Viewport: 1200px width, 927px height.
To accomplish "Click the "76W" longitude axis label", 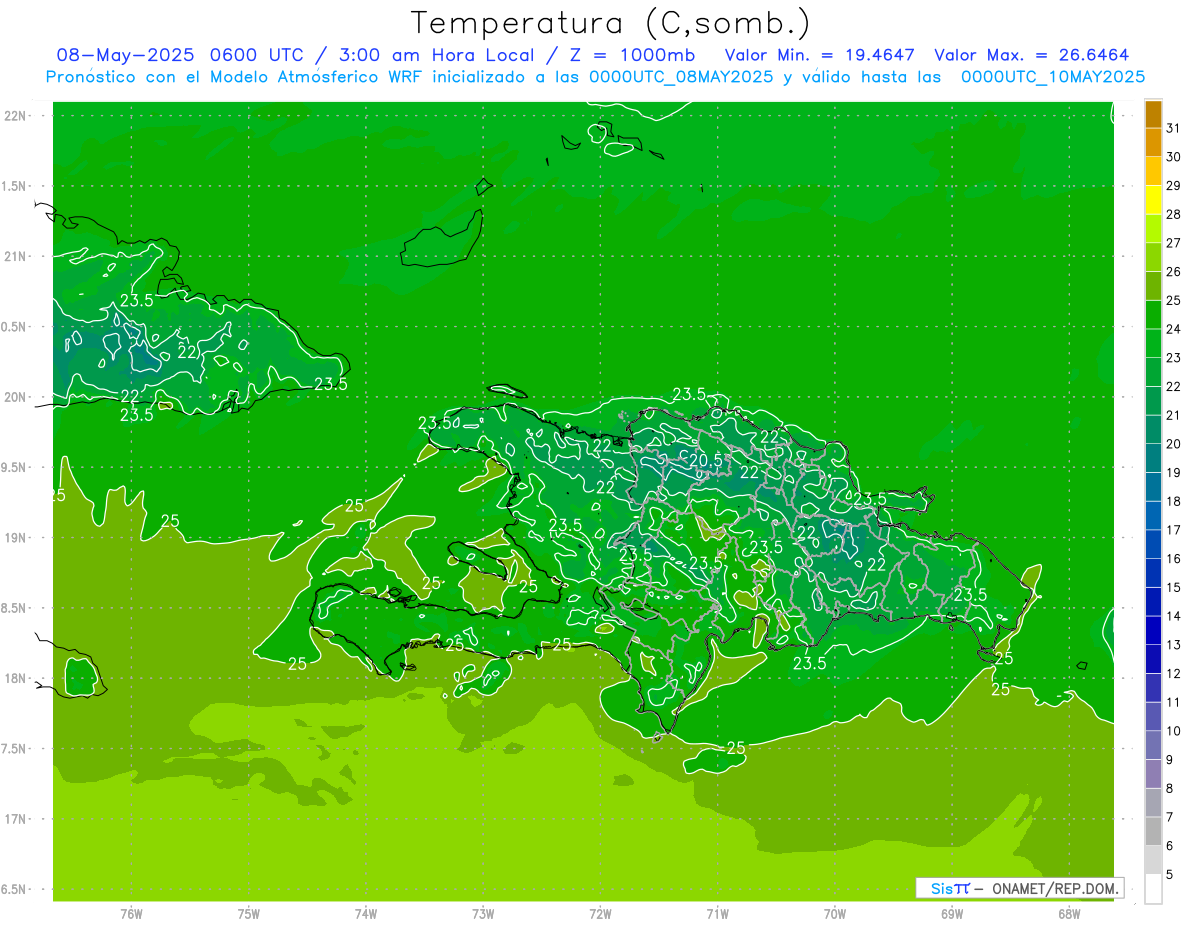I will coord(132,913).
